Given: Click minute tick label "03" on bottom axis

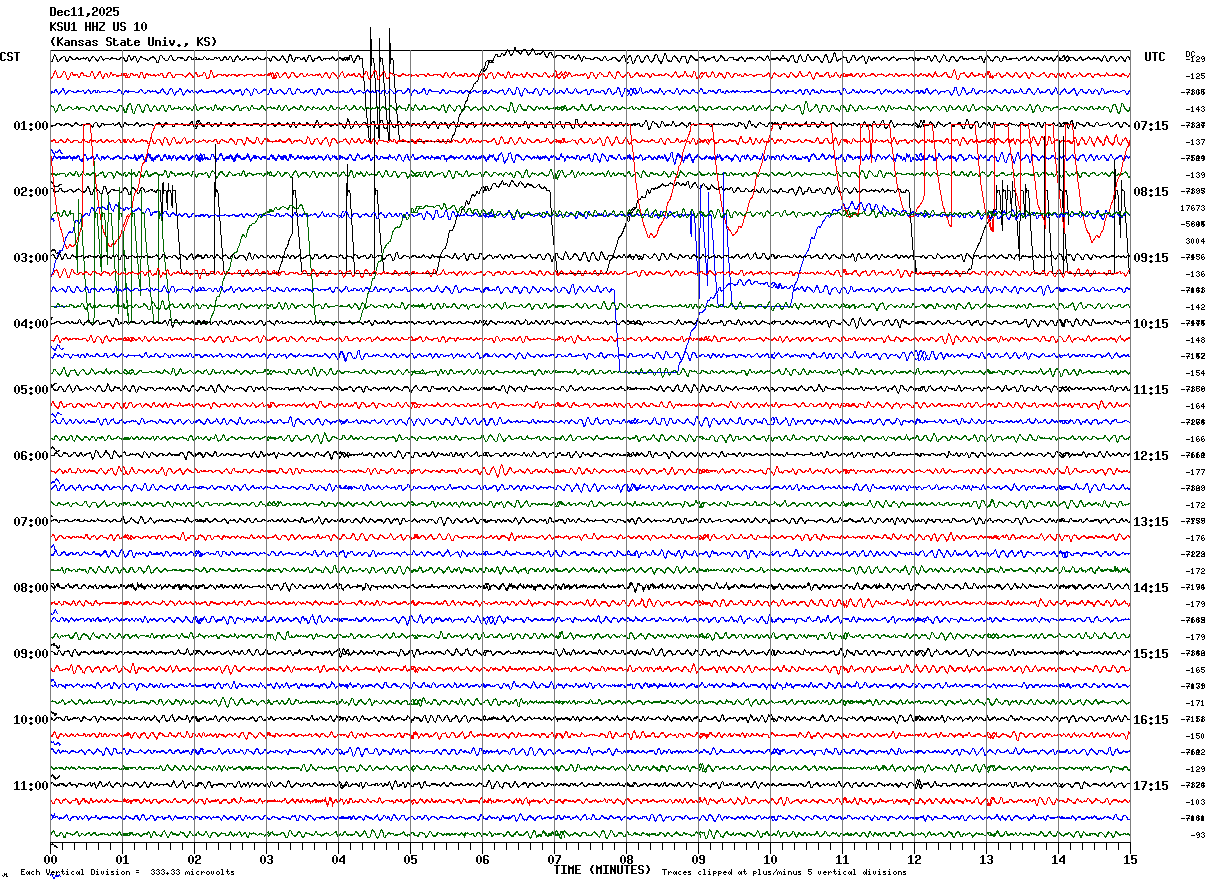Looking at the screenshot, I should 266,859.
